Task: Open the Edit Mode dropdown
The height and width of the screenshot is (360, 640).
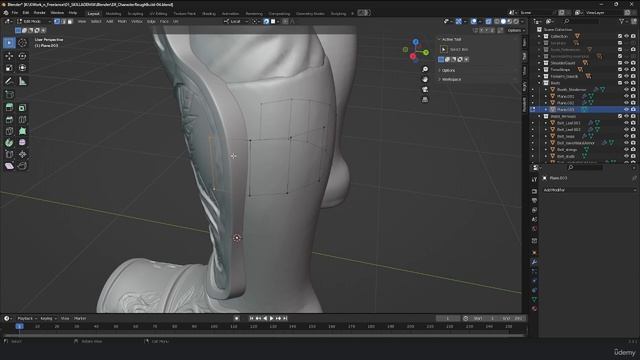Action: click(34, 21)
